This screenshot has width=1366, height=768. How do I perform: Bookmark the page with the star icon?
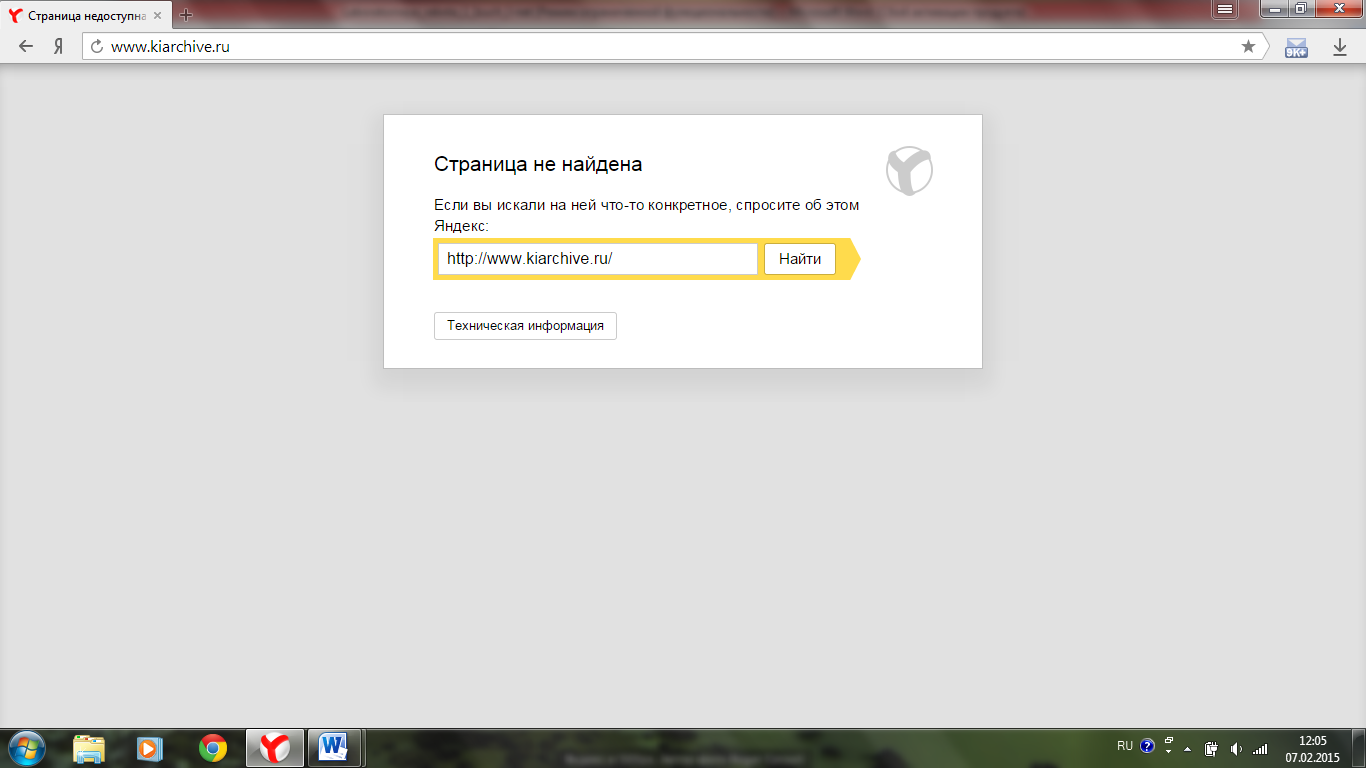pos(1248,46)
